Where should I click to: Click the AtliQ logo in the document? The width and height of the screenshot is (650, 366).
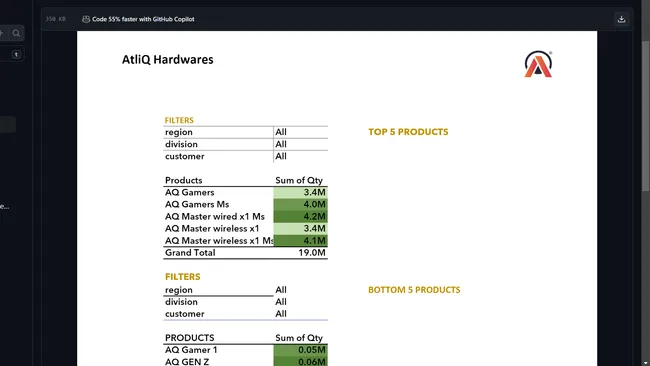click(x=538, y=64)
